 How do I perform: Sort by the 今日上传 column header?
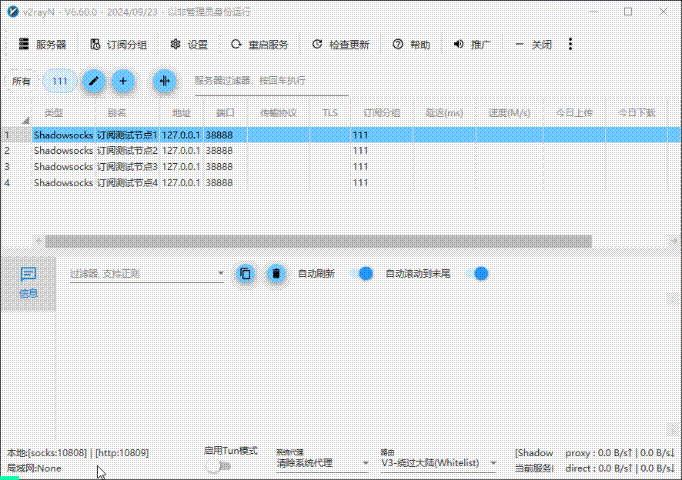pos(574,113)
